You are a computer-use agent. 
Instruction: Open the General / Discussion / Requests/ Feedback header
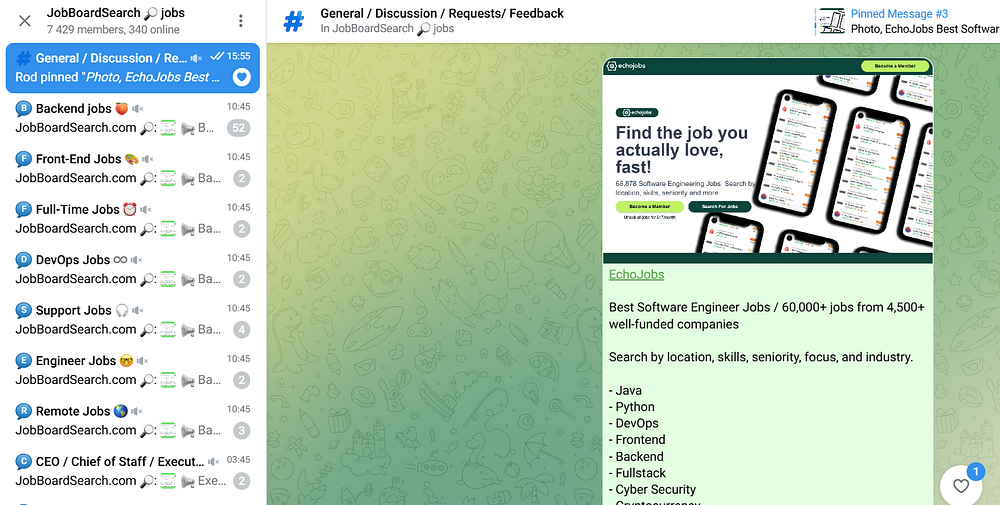click(x=442, y=13)
